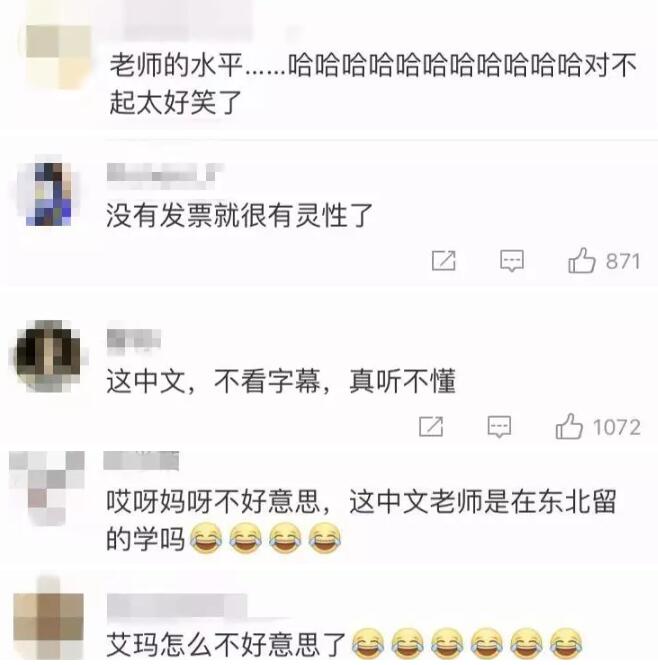
Task: Open username above '没有发票就很有灵性了'
Action: click(x=165, y=174)
